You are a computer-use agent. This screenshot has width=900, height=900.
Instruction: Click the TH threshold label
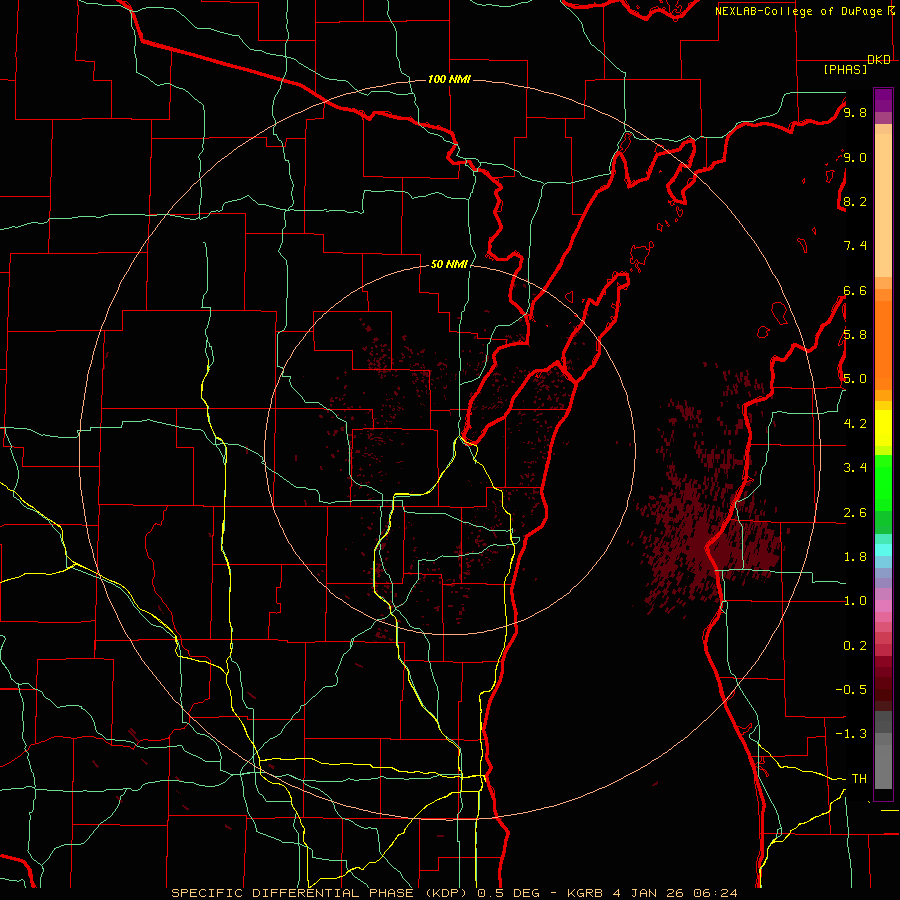(859, 779)
